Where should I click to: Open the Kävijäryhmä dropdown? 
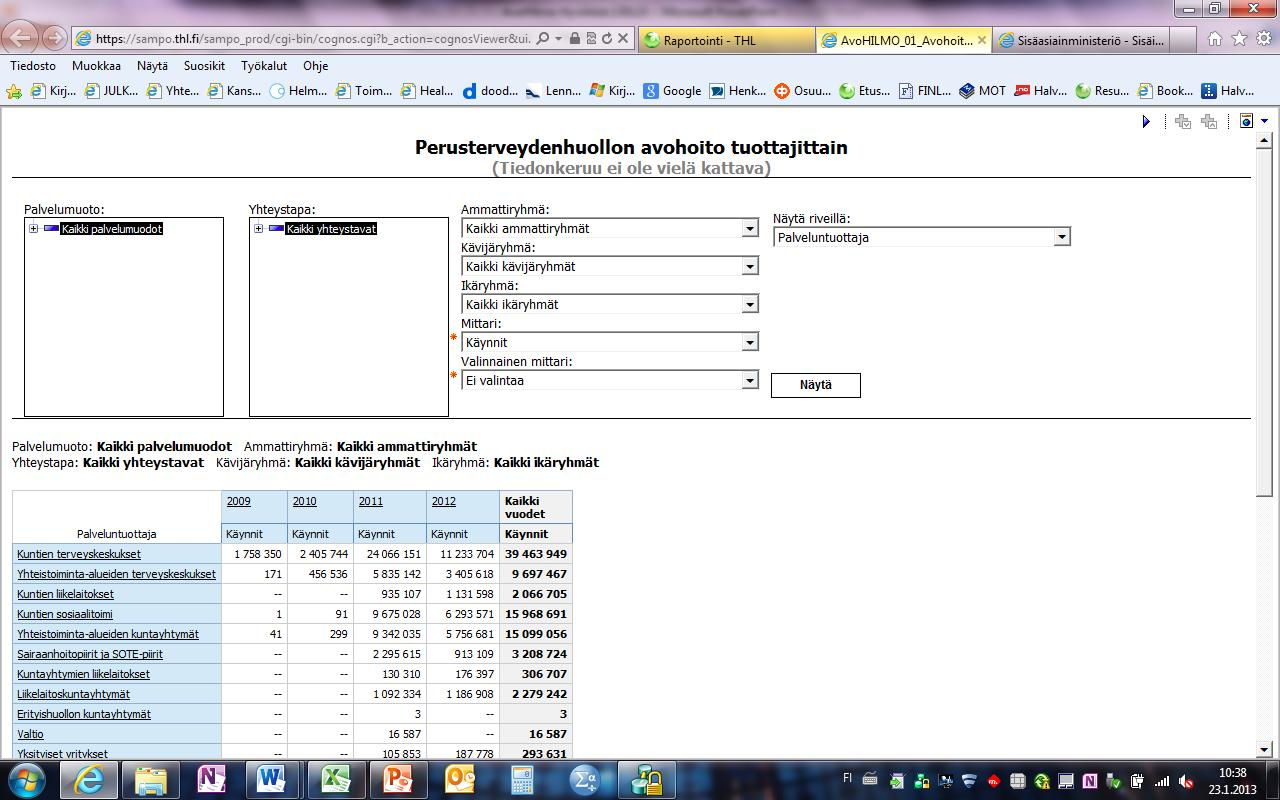pyautogui.click(x=750, y=267)
